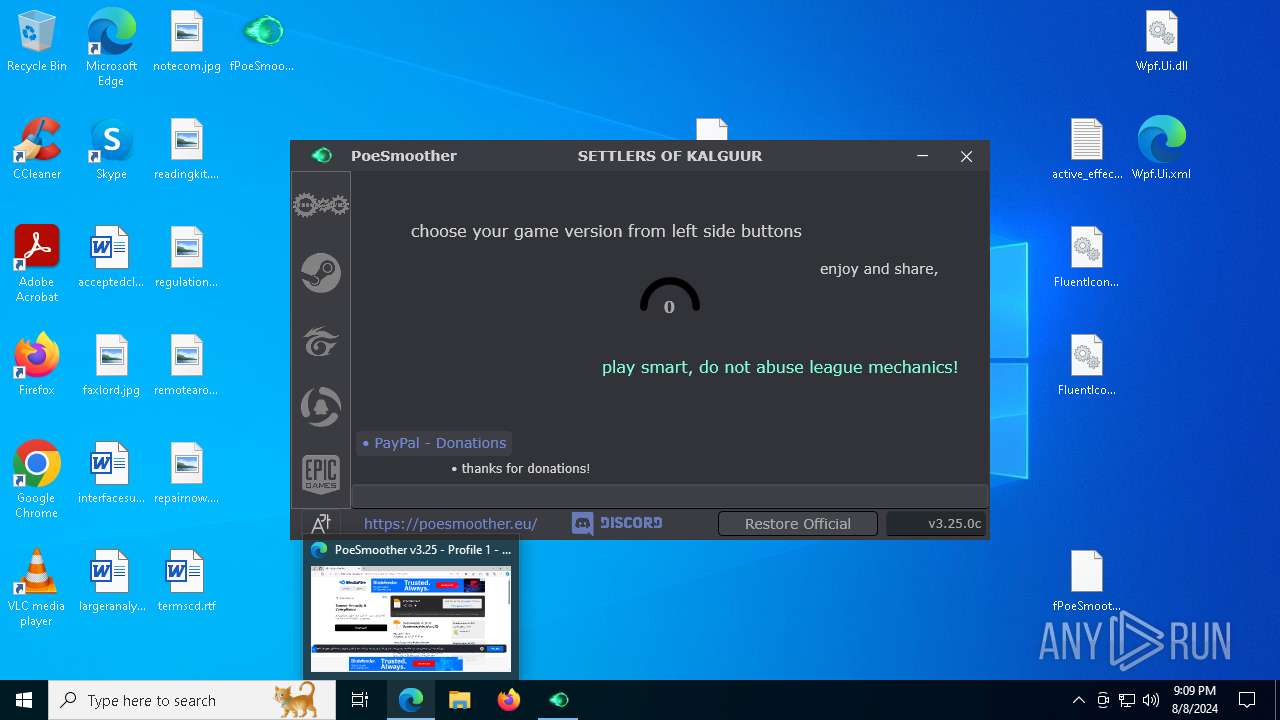The image size is (1280, 720).
Task: Open the network tray icon
Action: (x=1127, y=700)
